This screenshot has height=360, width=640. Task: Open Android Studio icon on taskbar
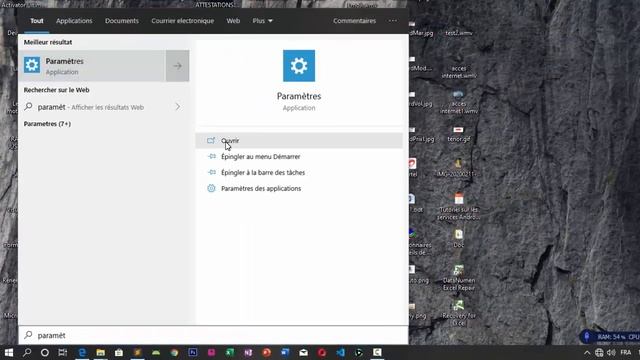pyautogui.click(x=156, y=352)
